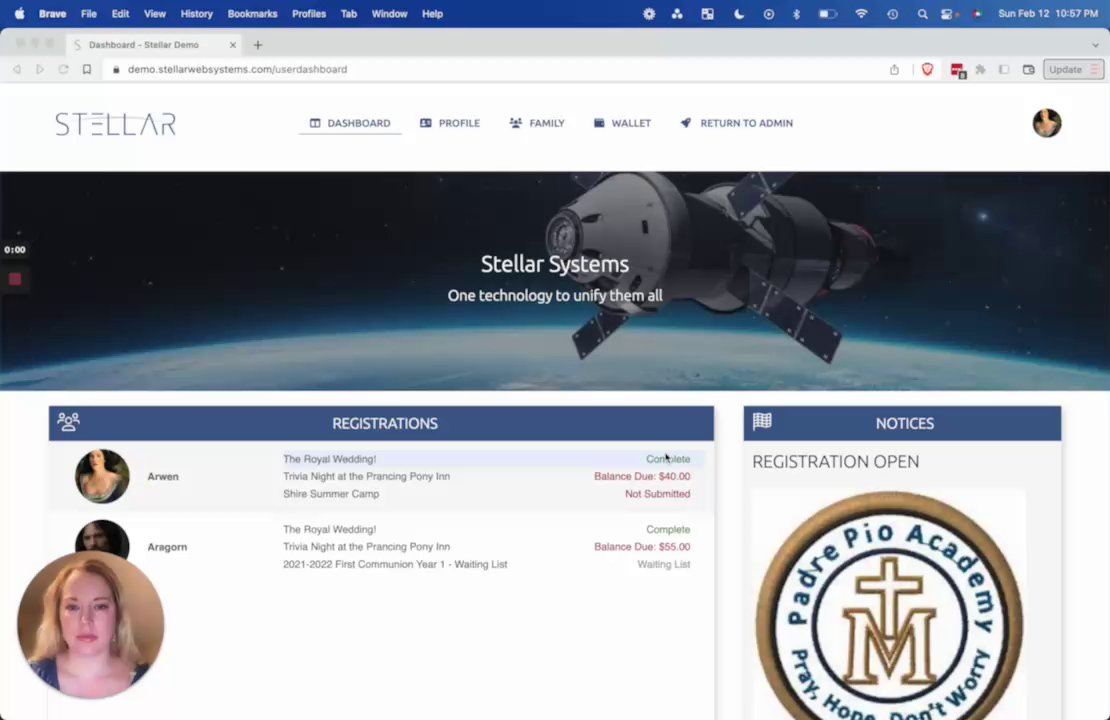Click the menu bar clock

(x=1048, y=13)
